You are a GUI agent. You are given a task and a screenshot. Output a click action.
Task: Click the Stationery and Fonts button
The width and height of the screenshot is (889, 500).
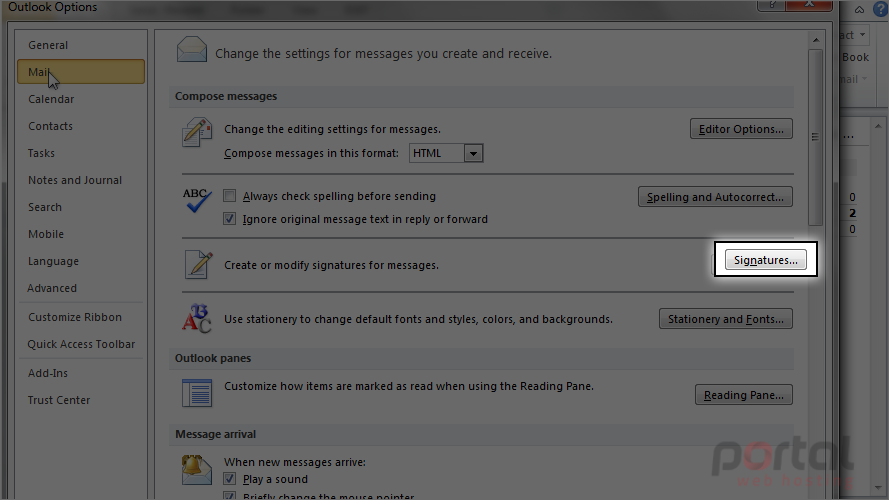(x=726, y=319)
